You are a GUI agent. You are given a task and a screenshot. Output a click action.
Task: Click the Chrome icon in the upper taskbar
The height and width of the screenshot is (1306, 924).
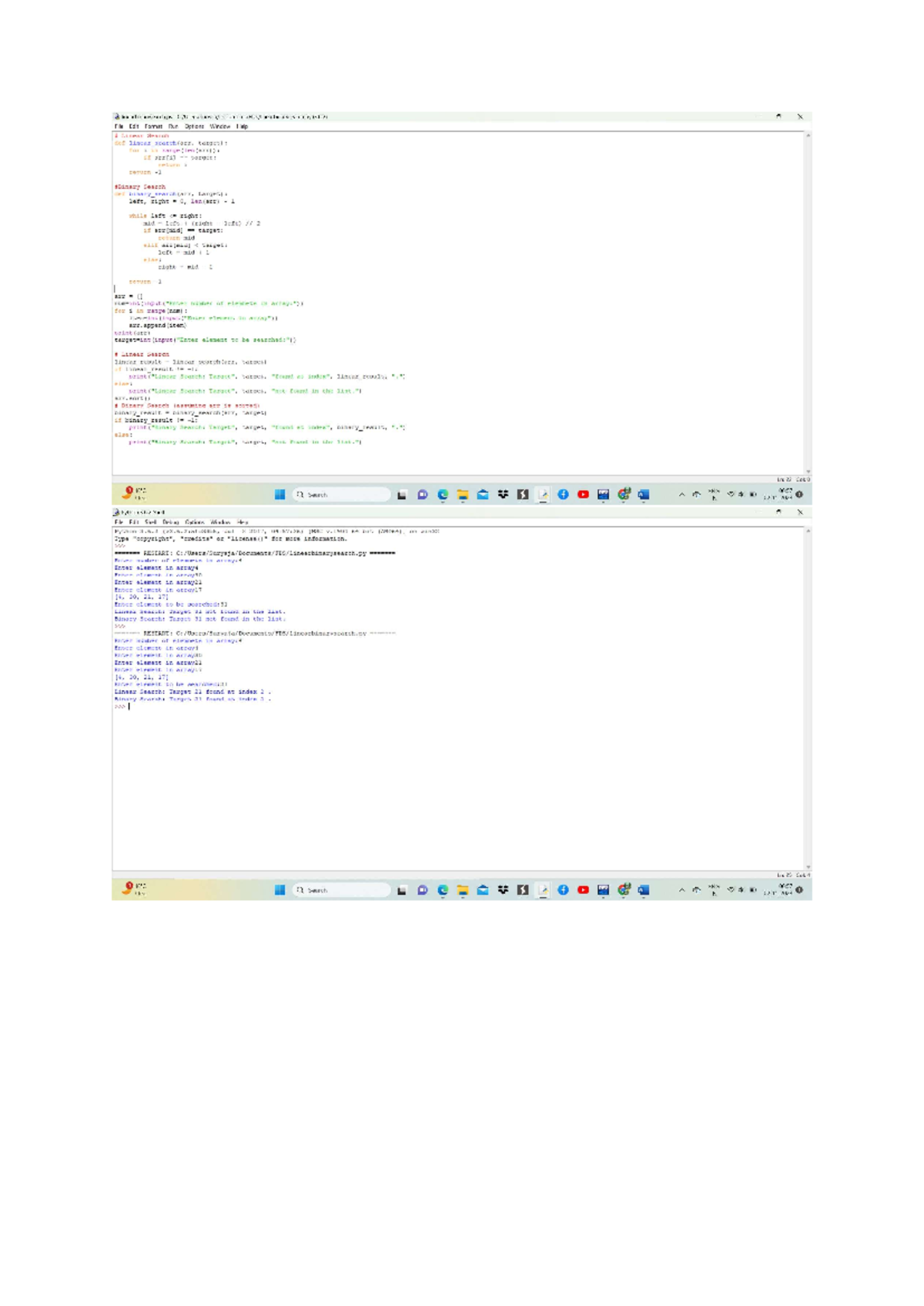[x=624, y=494]
